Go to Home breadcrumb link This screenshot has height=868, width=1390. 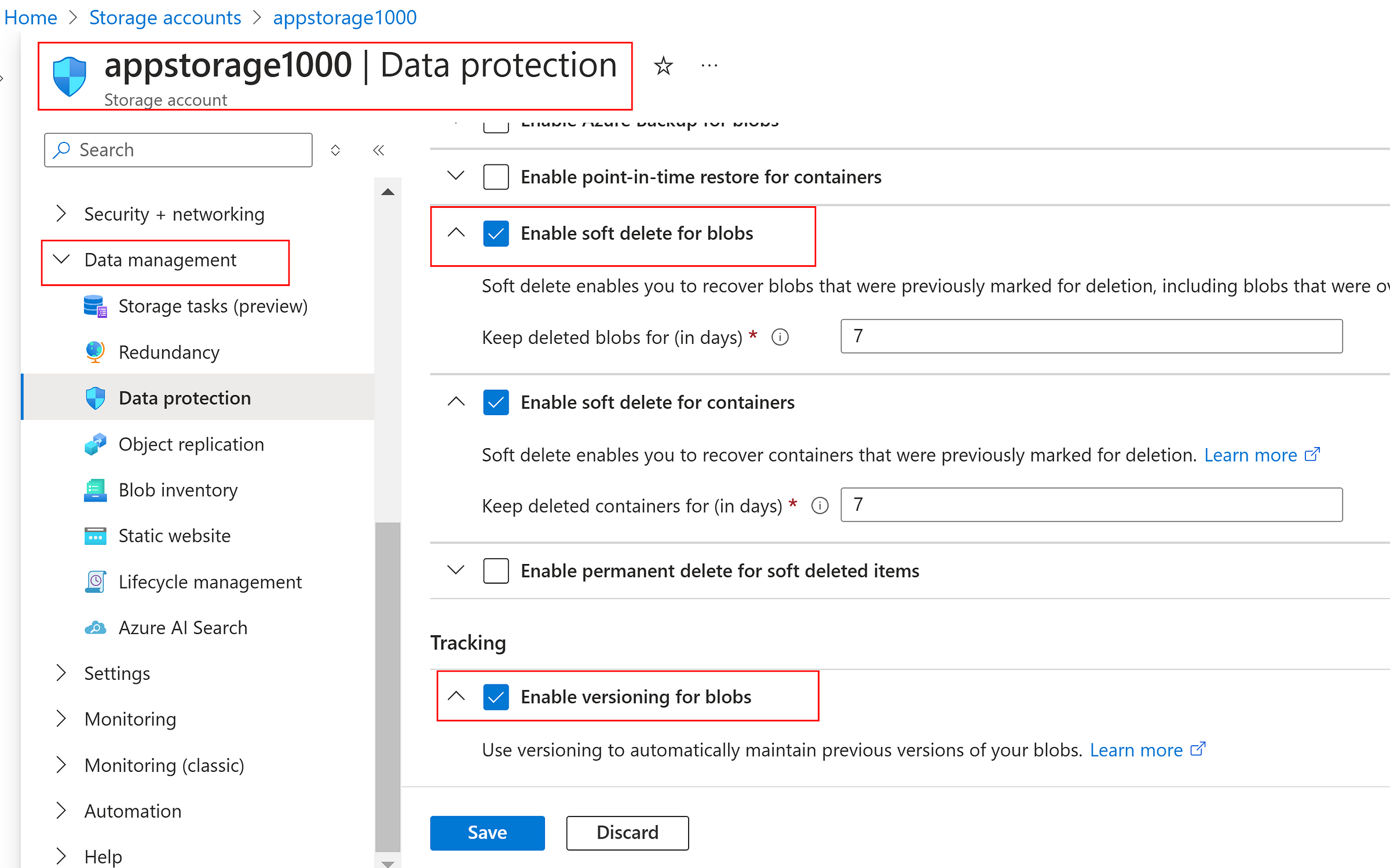pos(31,17)
